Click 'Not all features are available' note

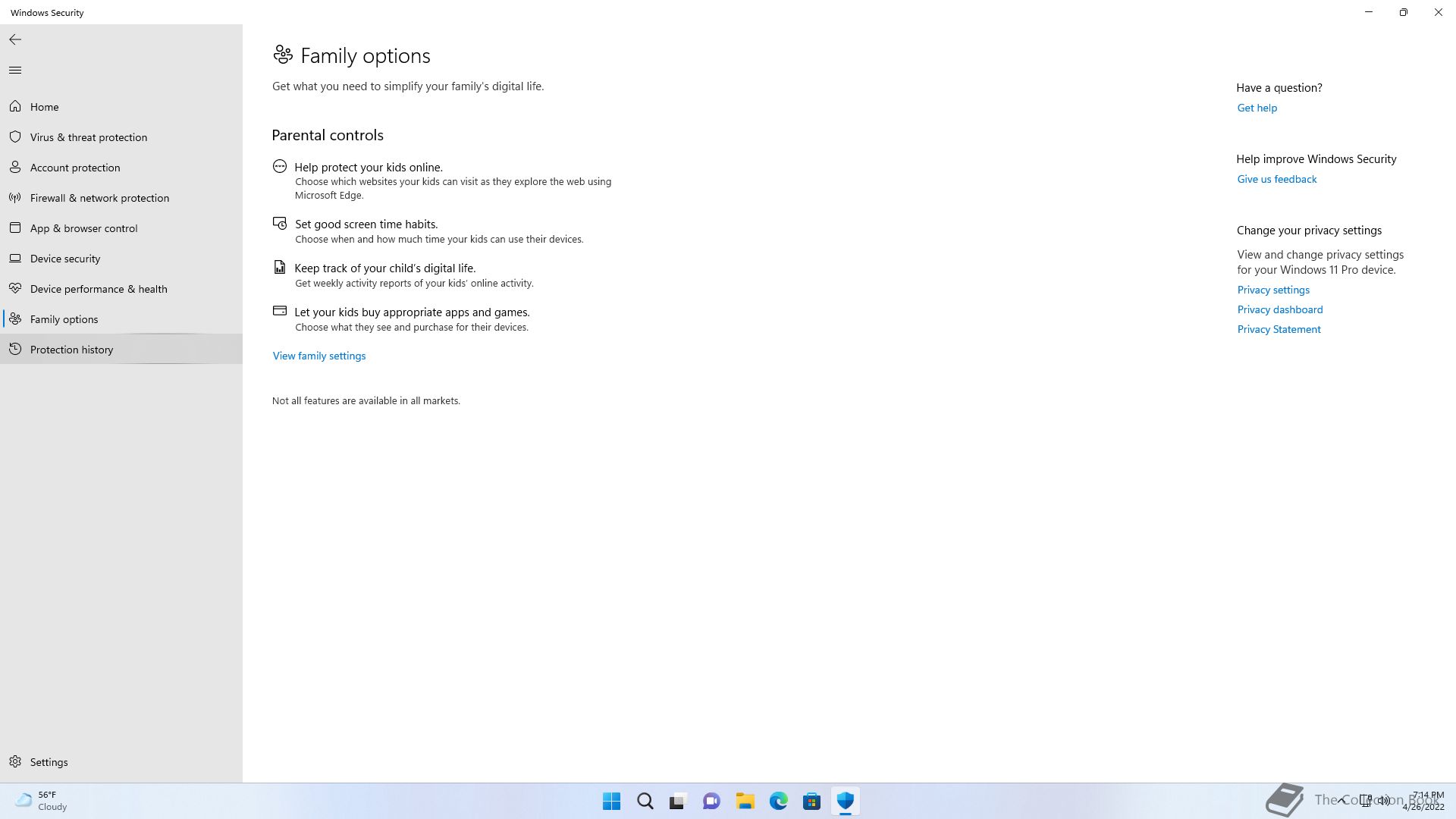click(x=366, y=400)
